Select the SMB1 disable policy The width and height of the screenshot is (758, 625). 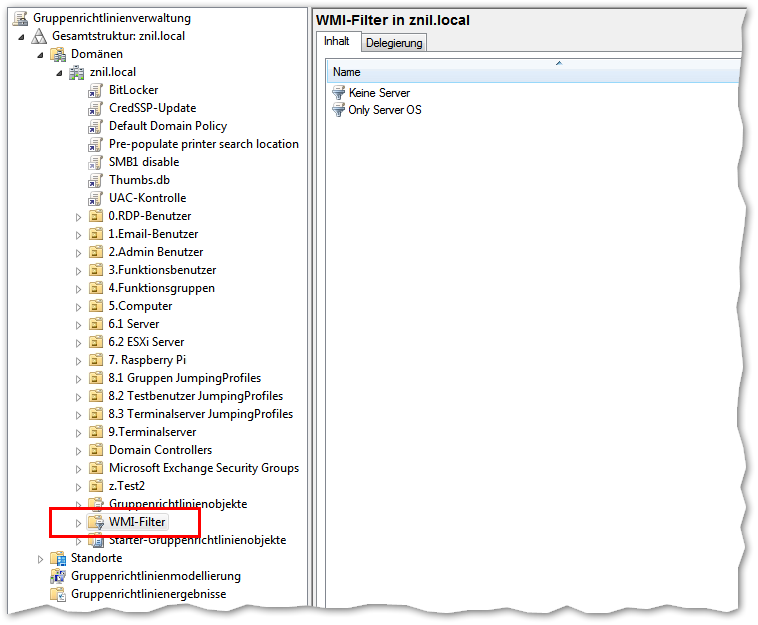143,162
